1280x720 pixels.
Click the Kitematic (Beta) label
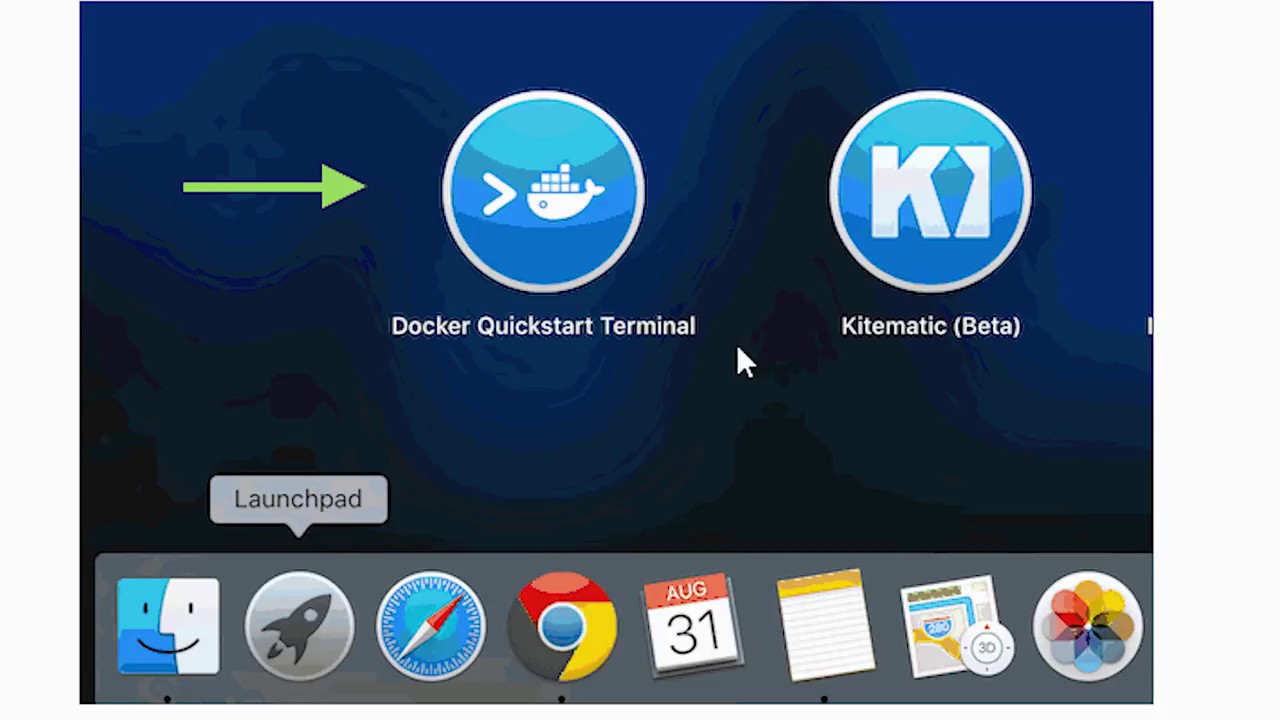click(x=930, y=326)
